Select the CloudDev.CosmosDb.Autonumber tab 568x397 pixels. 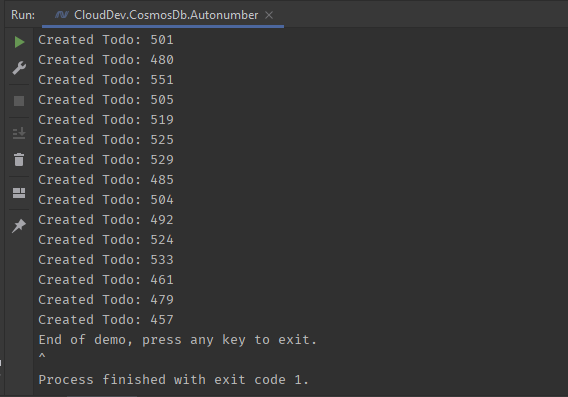click(x=163, y=15)
